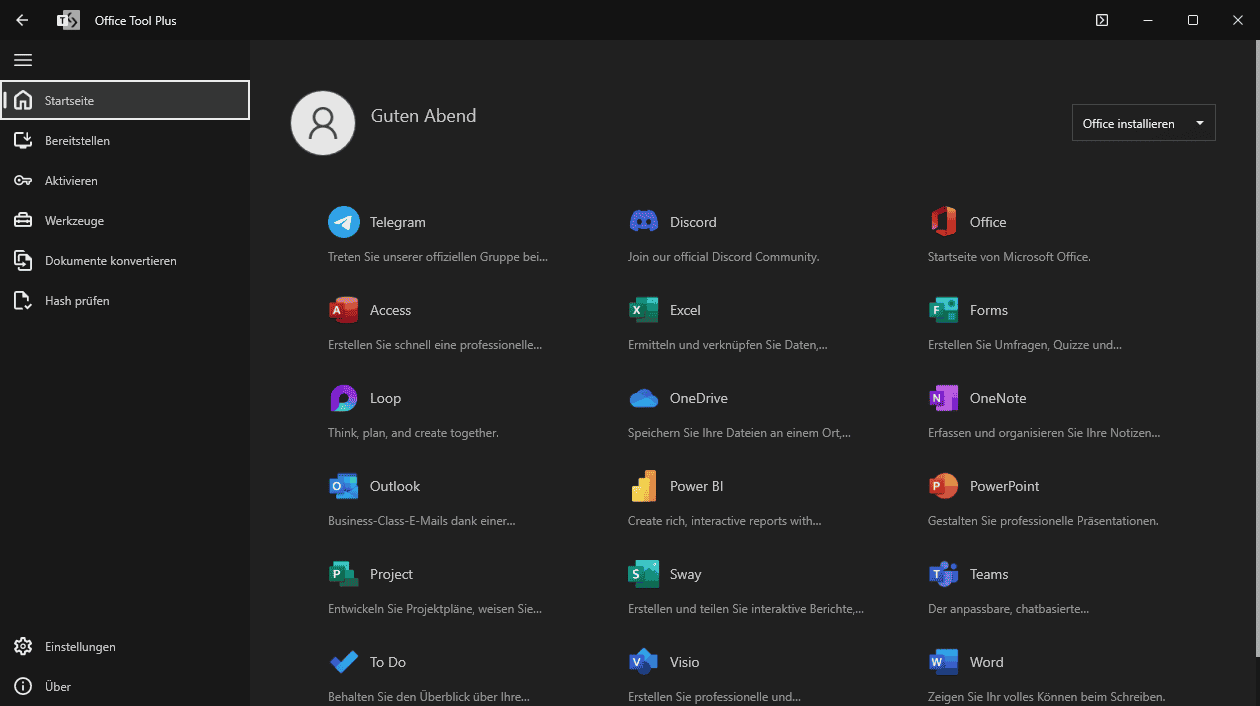This screenshot has width=1260, height=706.
Task: Click 'Create rich, interactive reports with...' text
Action: (725, 521)
